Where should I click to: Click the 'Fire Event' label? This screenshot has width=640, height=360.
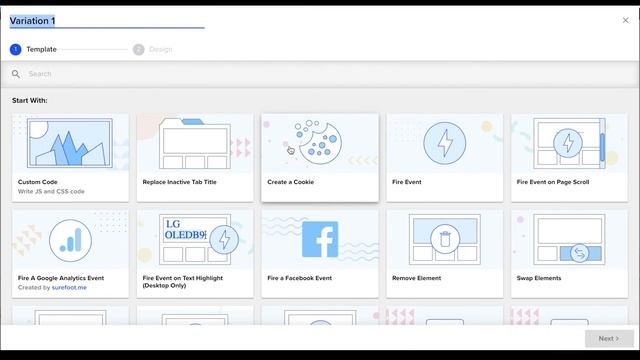[x=407, y=182]
